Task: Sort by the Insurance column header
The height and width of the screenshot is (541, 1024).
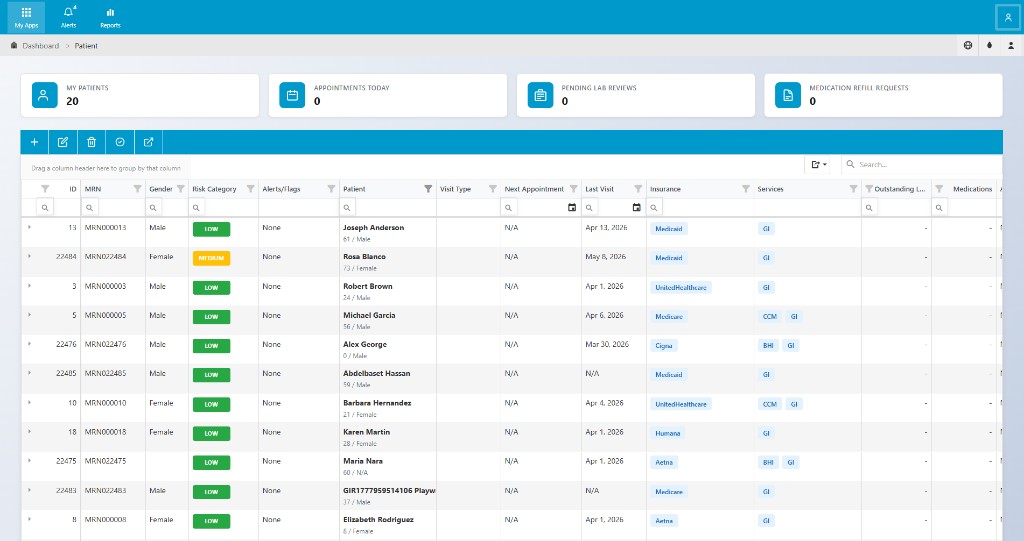Action: tap(665, 189)
